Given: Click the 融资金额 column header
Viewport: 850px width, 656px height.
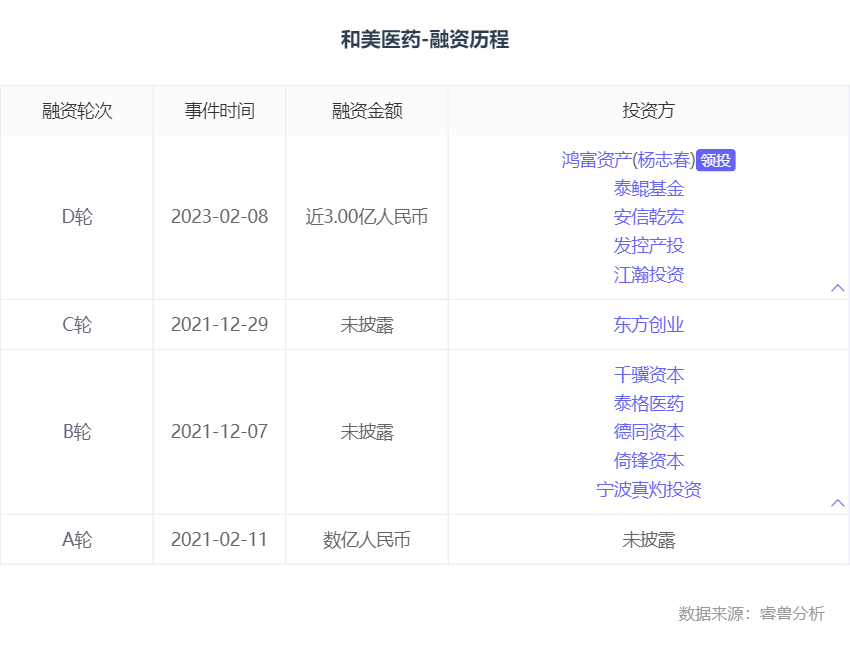Looking at the screenshot, I should pyautogui.click(x=367, y=111).
